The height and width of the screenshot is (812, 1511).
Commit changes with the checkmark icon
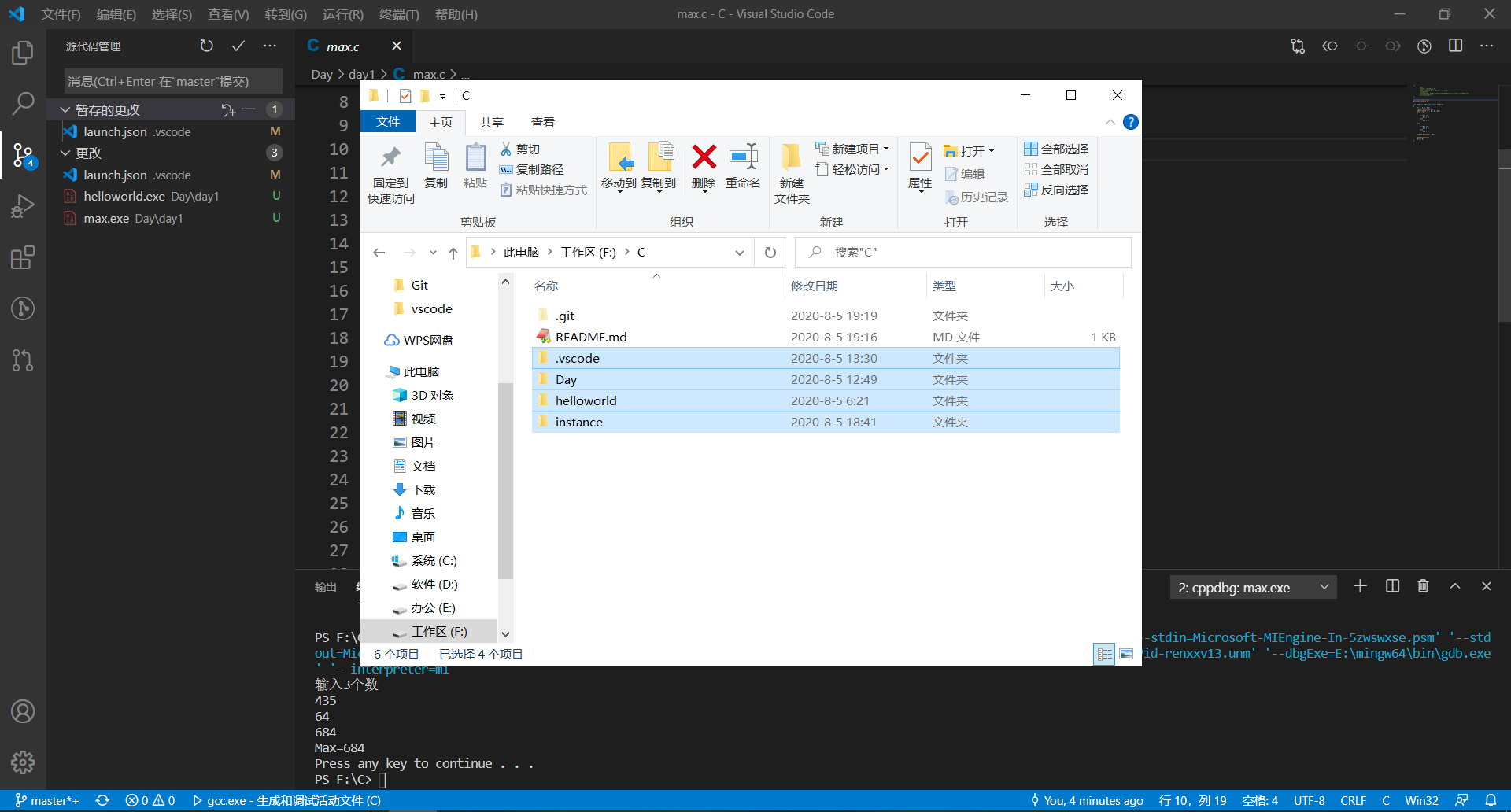tap(238, 46)
